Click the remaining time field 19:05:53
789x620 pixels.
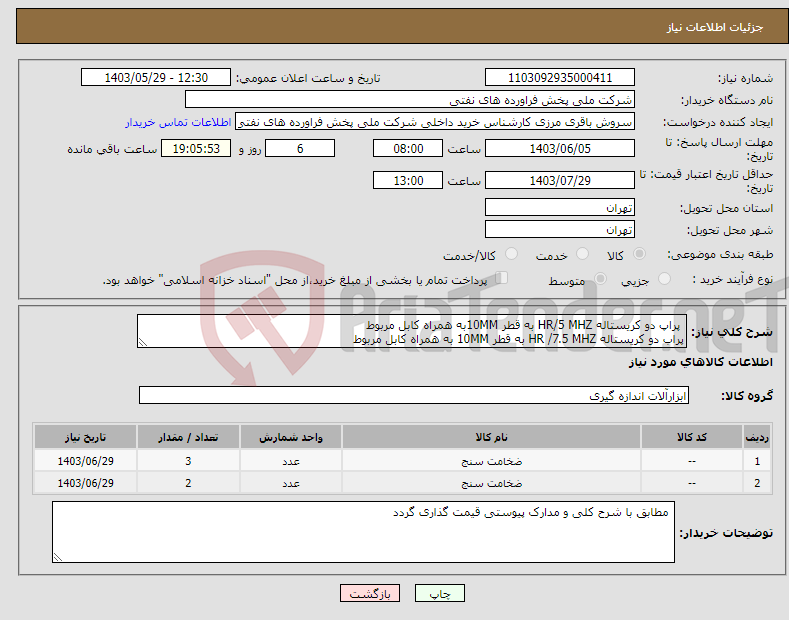196,148
